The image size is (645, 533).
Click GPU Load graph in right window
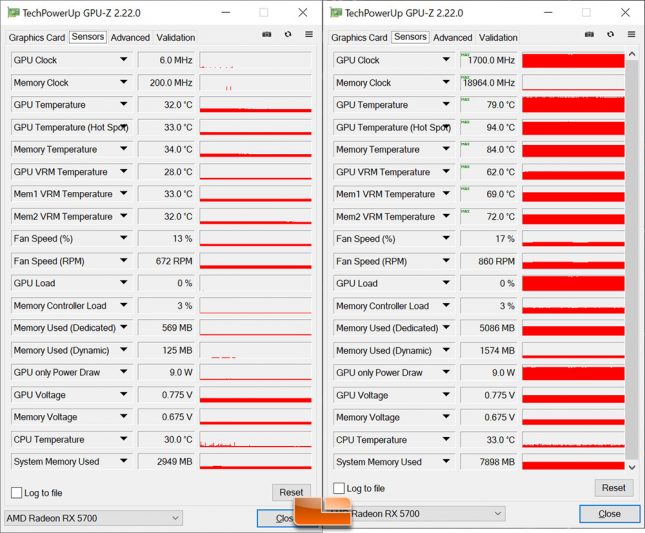573,283
